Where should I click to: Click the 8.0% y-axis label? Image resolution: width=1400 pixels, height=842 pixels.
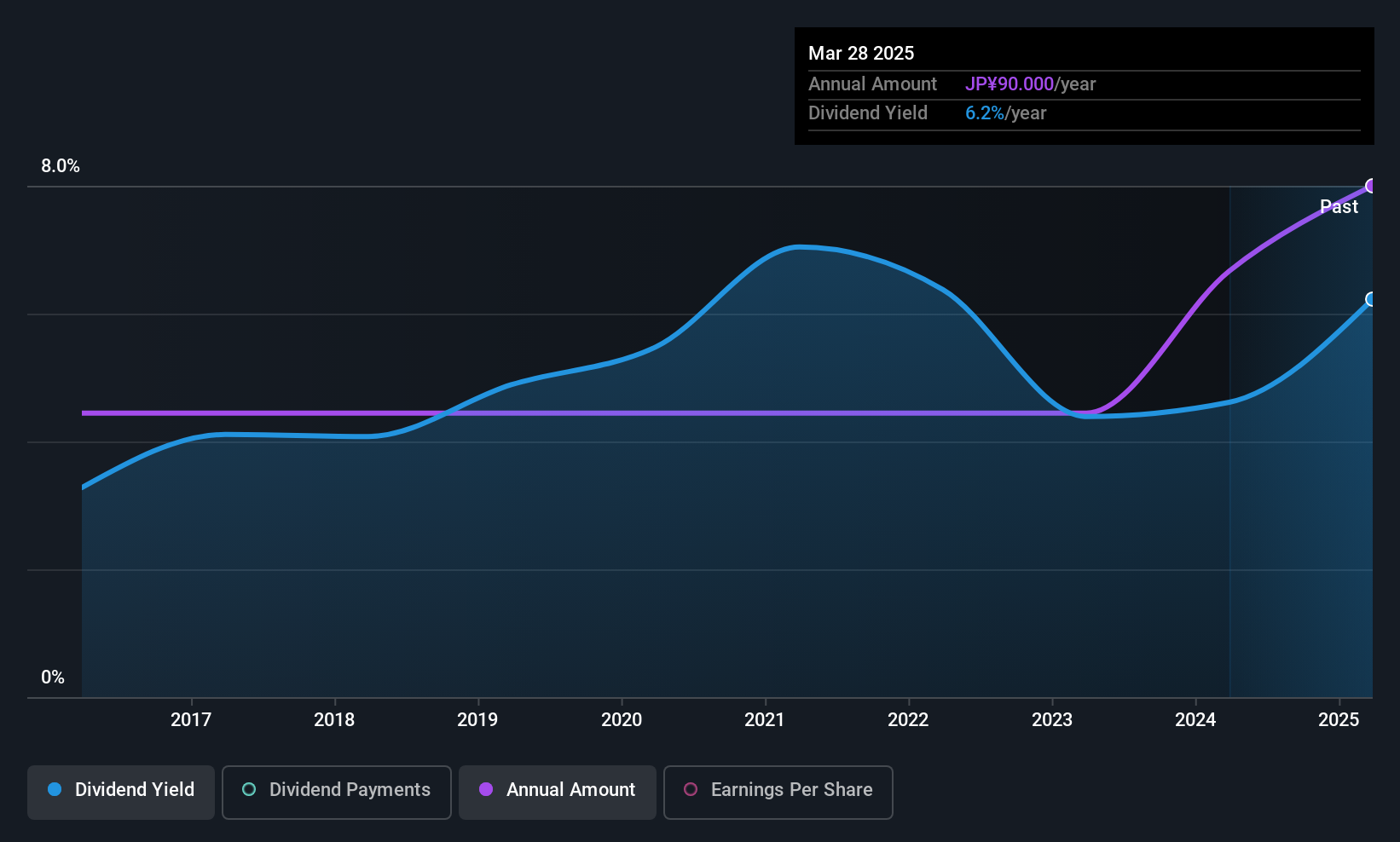click(x=61, y=166)
